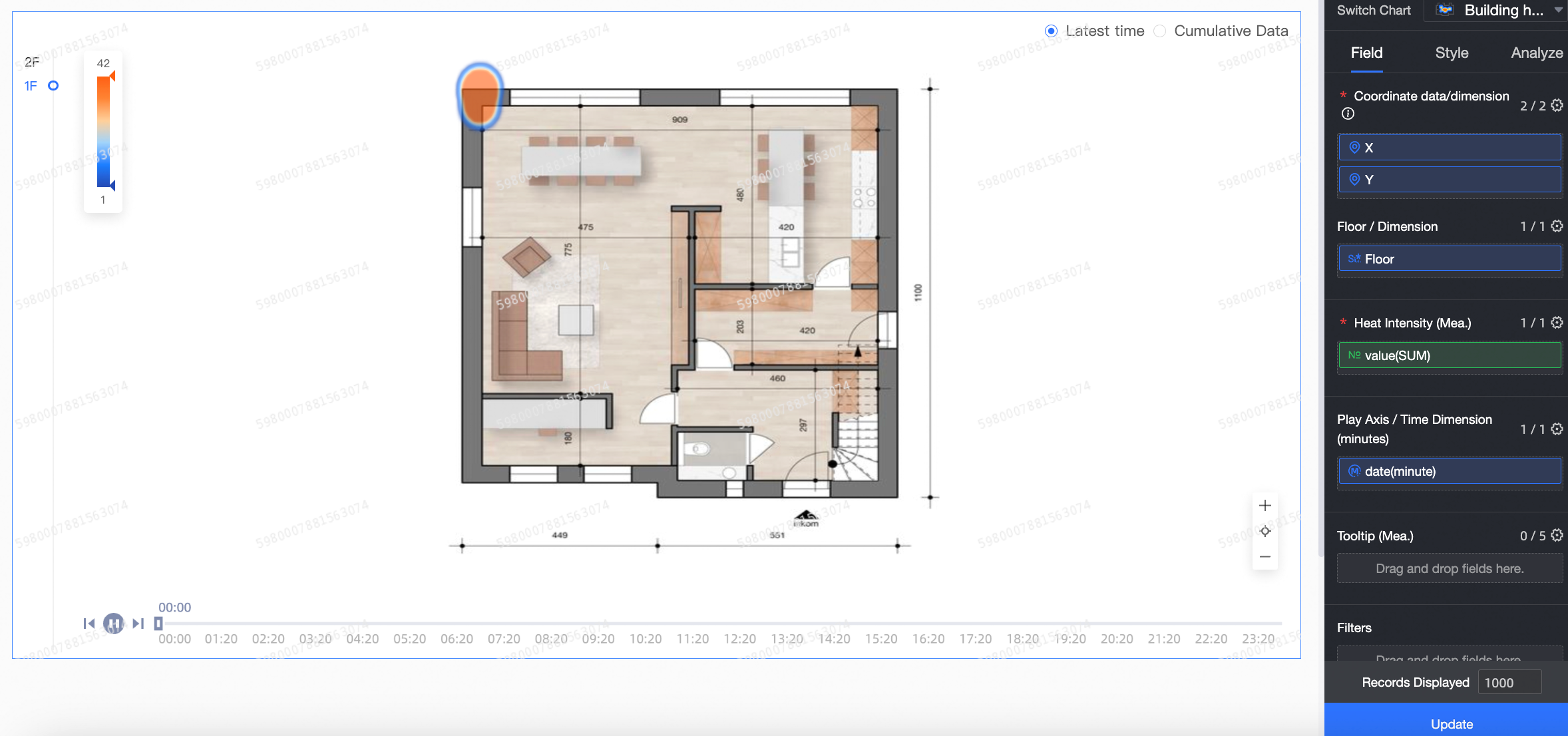Click the zoom out minus button

click(x=1265, y=557)
